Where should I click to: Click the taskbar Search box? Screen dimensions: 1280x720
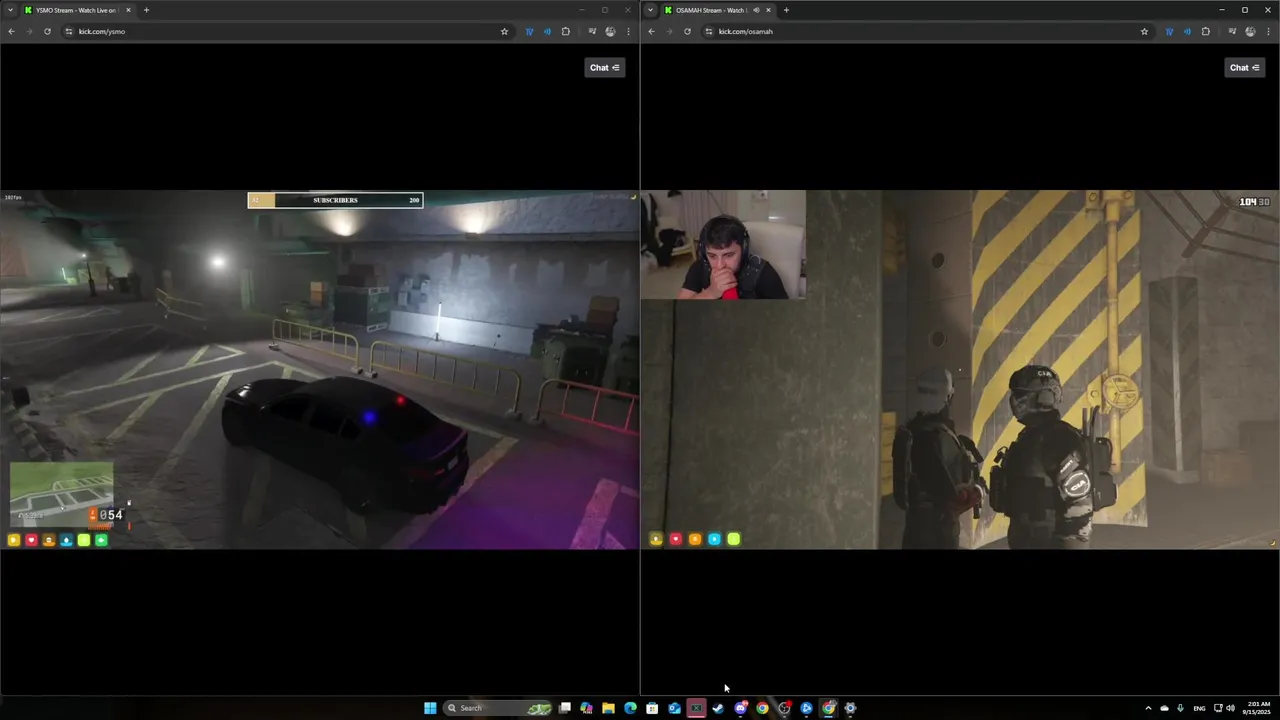tap(498, 708)
